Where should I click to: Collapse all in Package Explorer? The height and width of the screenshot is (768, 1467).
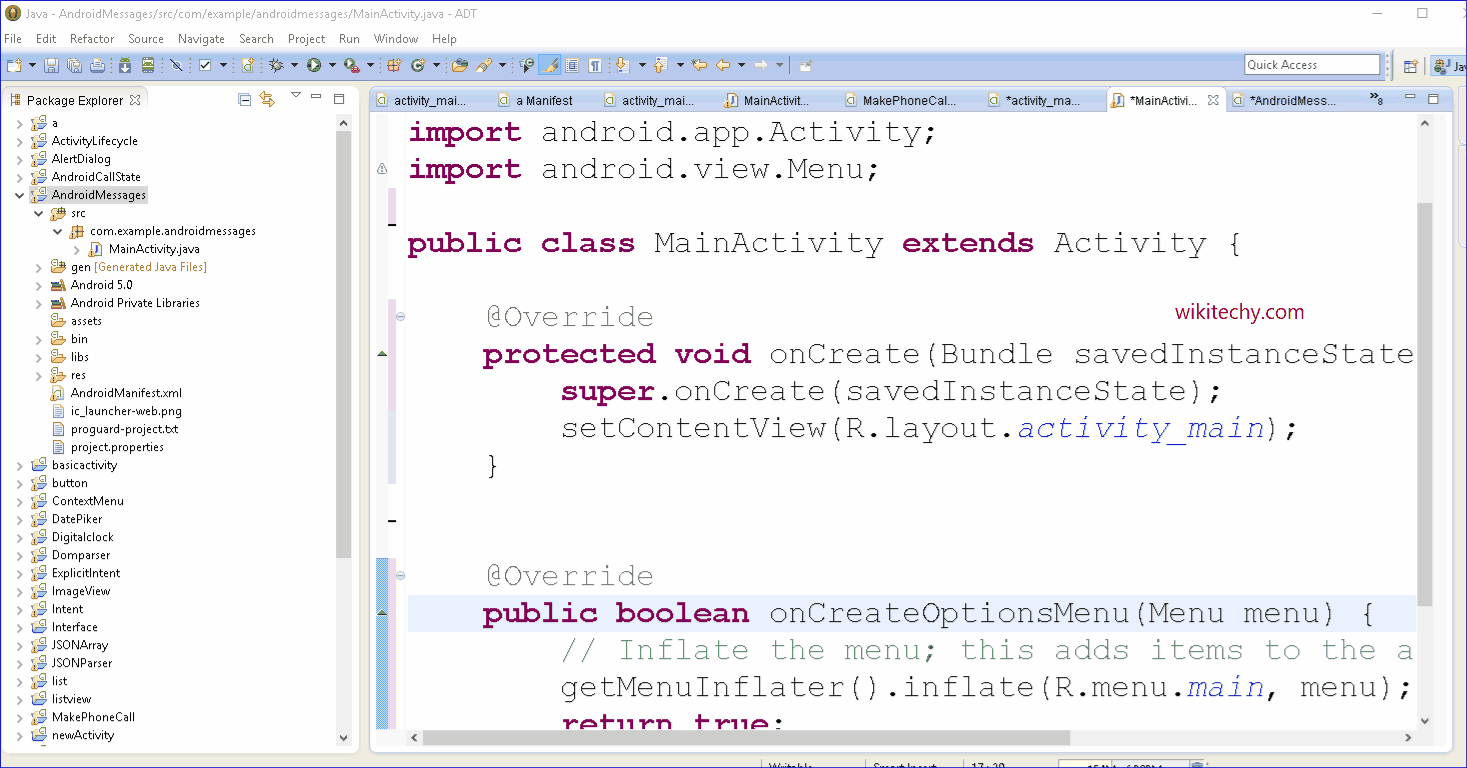click(x=245, y=99)
